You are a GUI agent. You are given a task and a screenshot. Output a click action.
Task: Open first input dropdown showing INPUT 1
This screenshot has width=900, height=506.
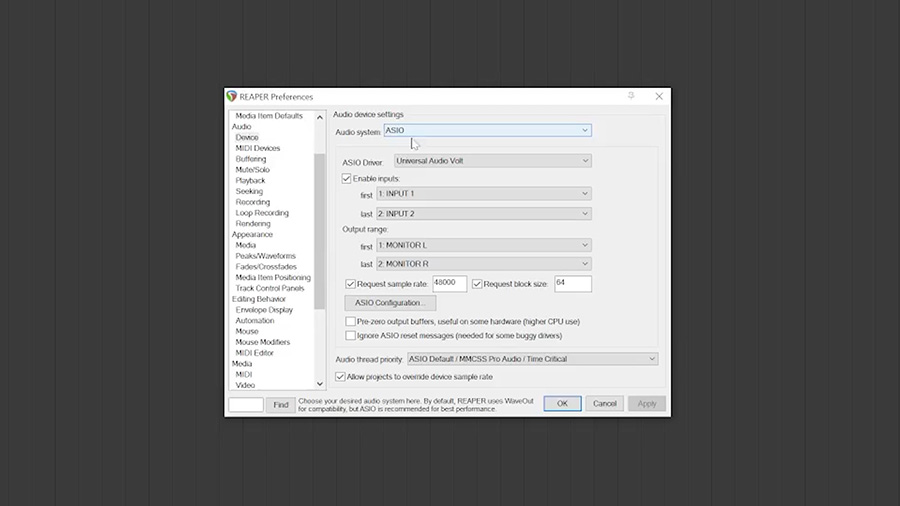[x=484, y=193]
